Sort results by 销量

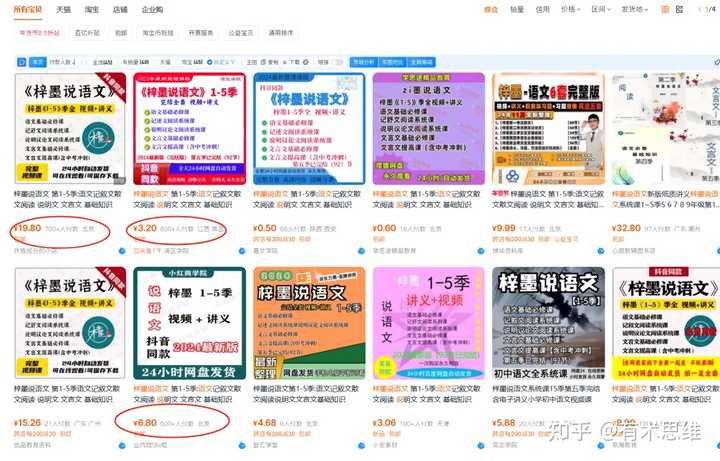pos(517,9)
